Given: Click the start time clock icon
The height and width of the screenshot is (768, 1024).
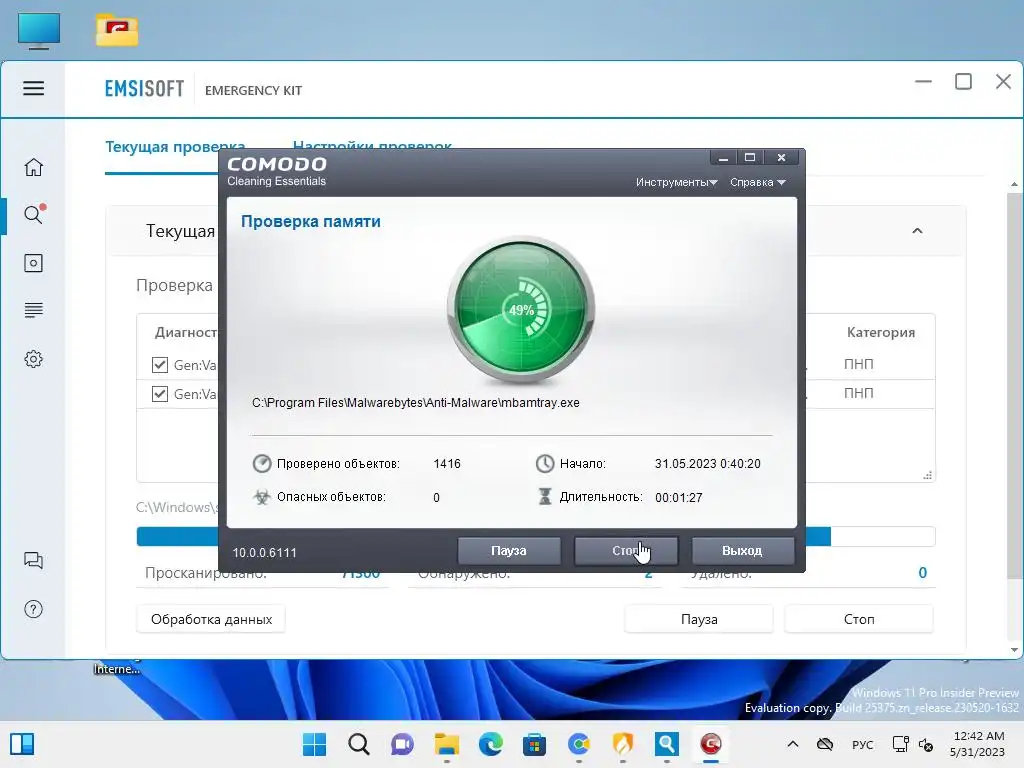Looking at the screenshot, I should (x=545, y=464).
